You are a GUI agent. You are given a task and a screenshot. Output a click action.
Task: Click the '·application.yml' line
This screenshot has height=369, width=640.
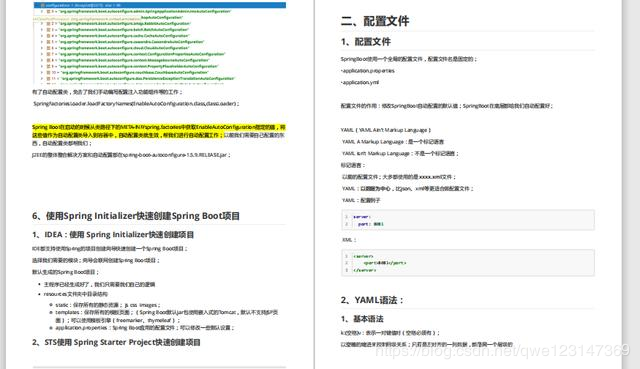360,82
